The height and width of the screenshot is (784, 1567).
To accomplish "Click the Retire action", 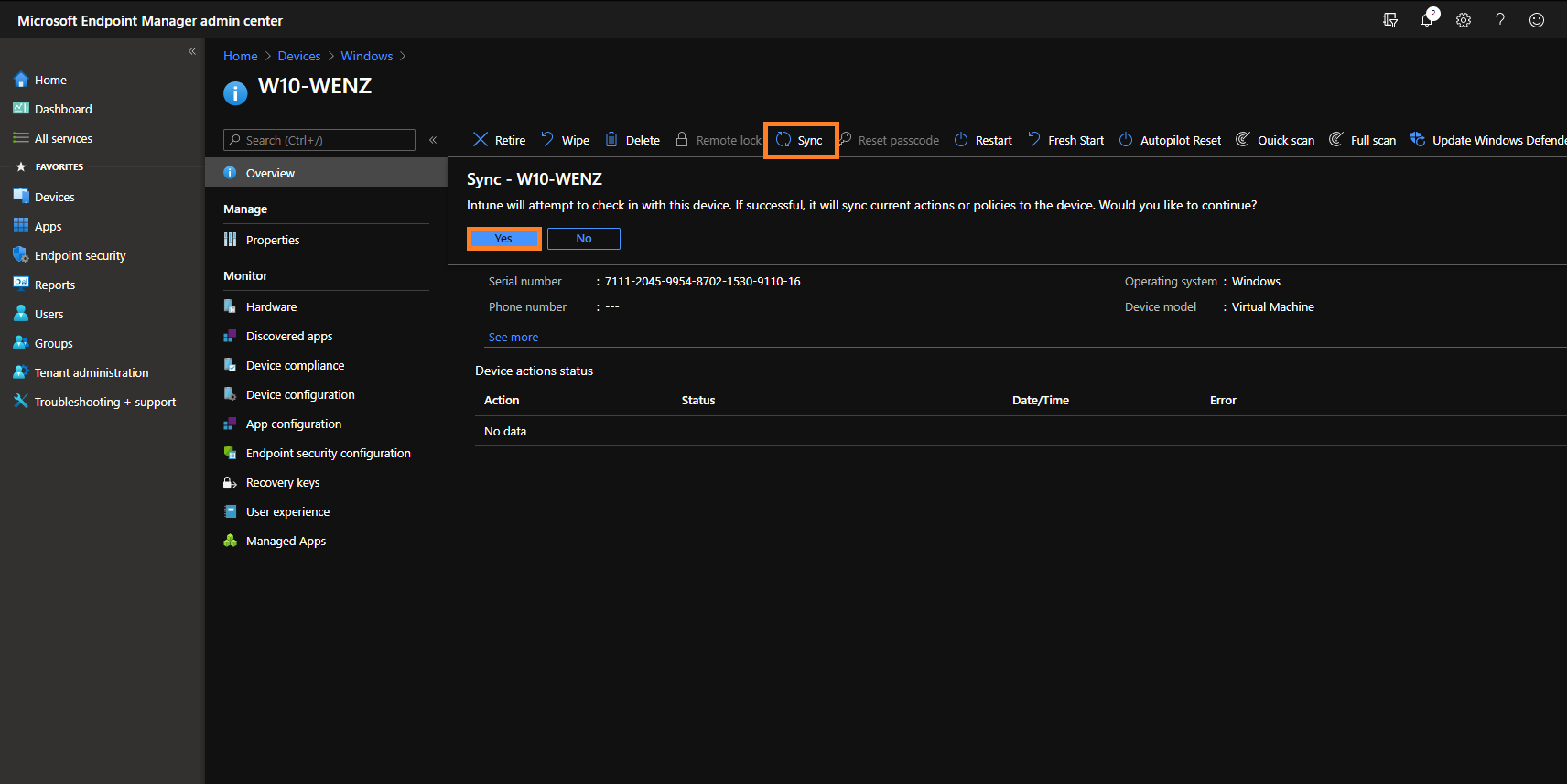I will 499,140.
